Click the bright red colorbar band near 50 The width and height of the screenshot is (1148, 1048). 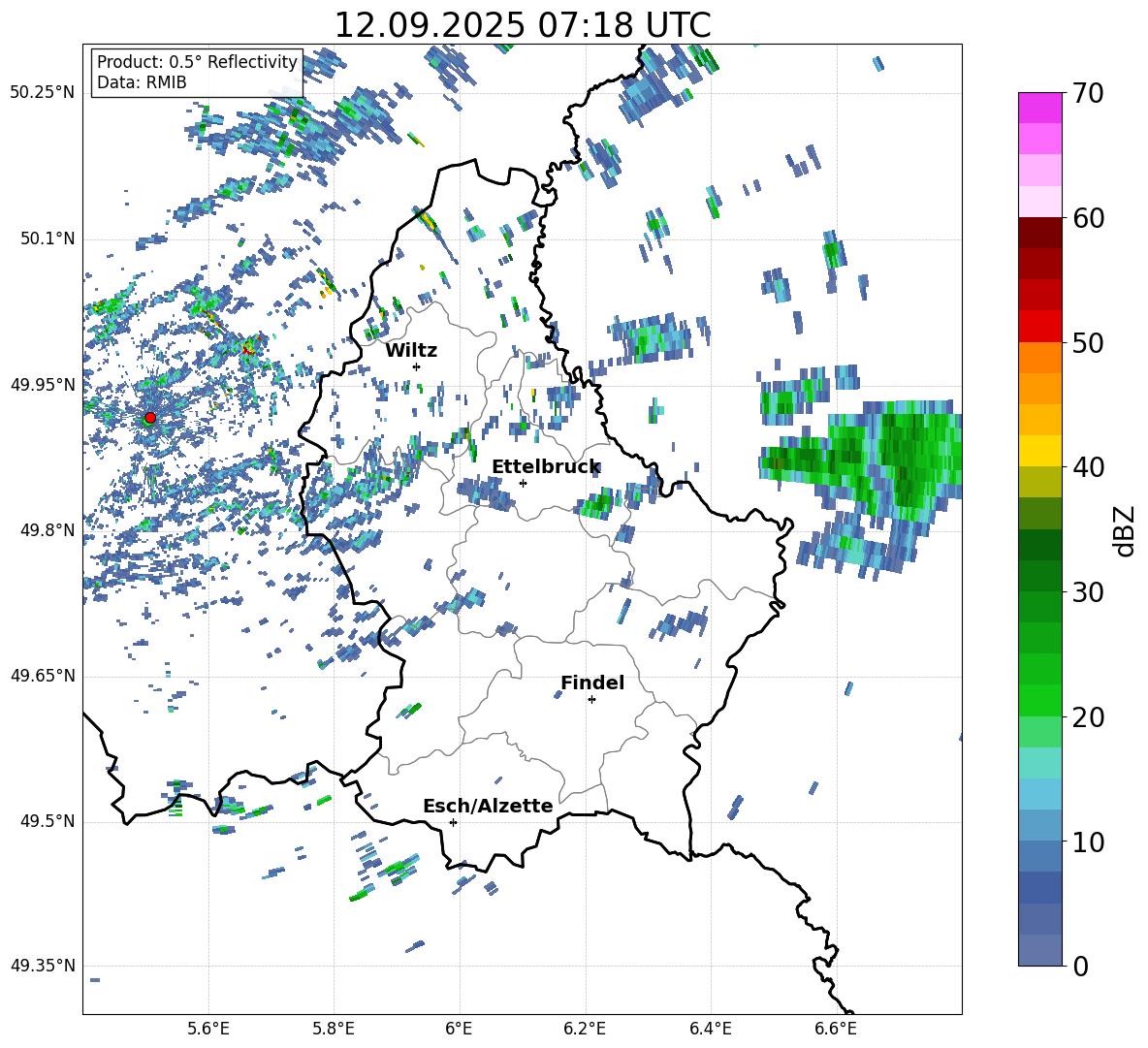[1039, 327]
